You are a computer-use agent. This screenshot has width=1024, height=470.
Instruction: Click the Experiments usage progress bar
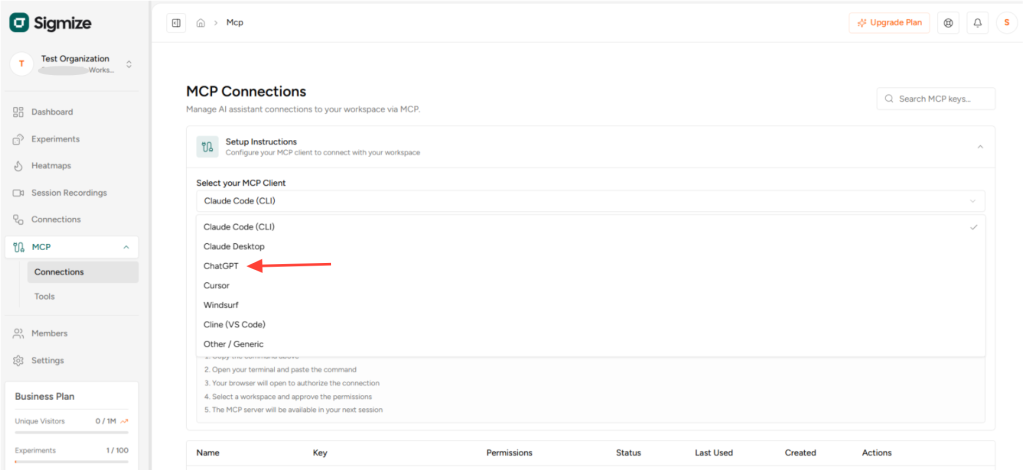(72, 462)
